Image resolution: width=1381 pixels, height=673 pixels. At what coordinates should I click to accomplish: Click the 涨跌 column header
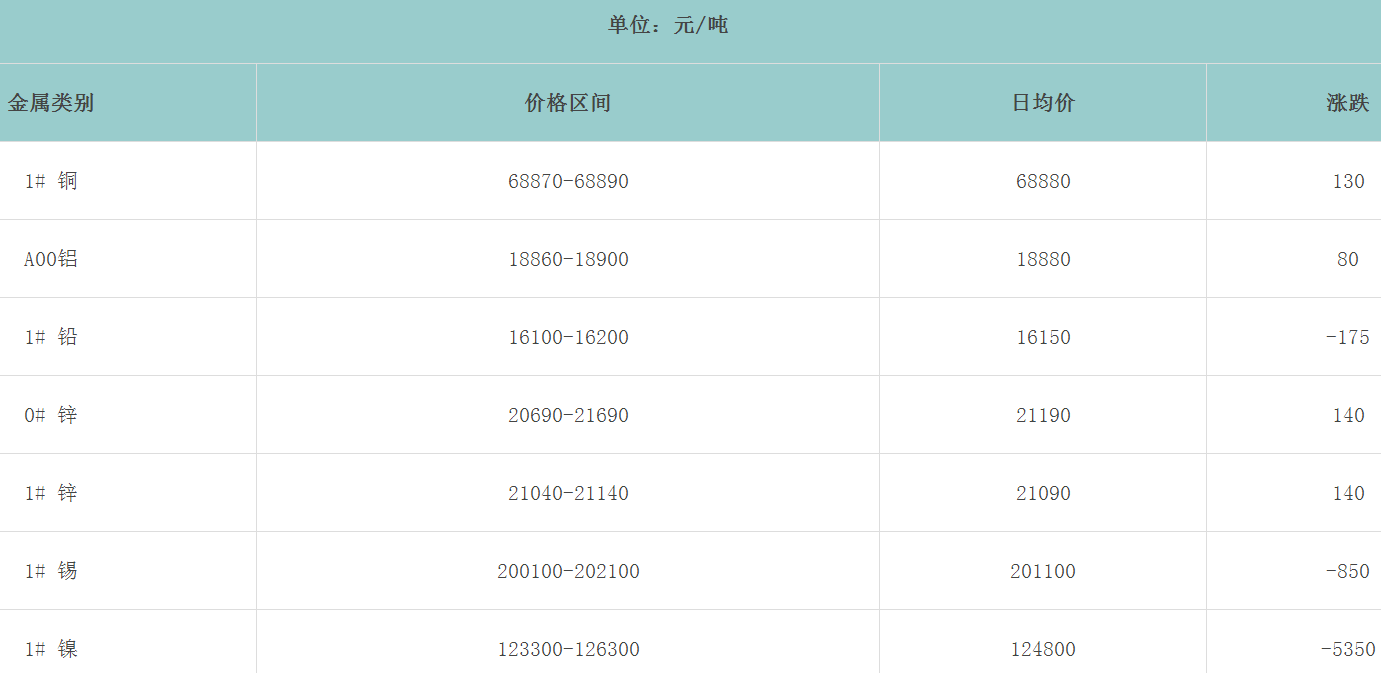coord(1347,103)
